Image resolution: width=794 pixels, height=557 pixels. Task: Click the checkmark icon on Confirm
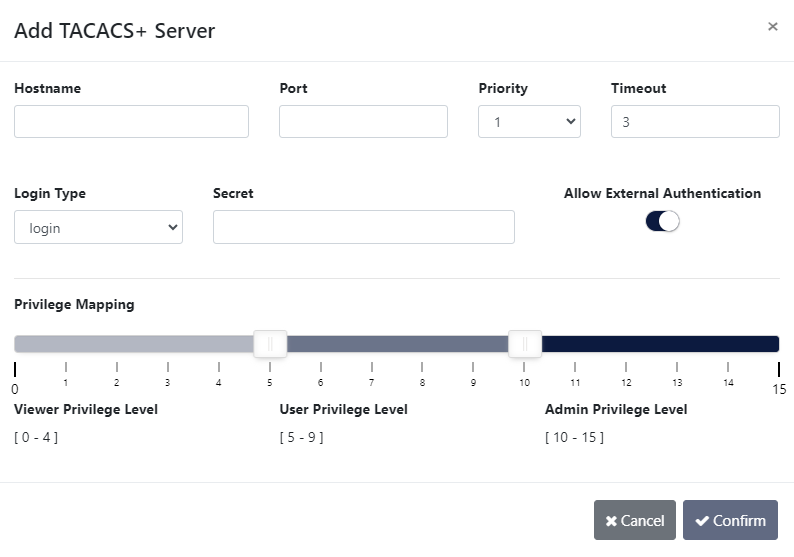coord(702,521)
